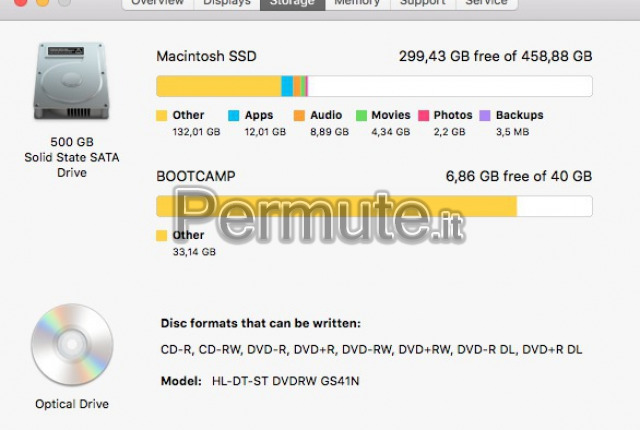Viewport: 640px width, 430px height.
Task: Click the yellow Other swatch under Macintosh SSD
Action: 162,115
